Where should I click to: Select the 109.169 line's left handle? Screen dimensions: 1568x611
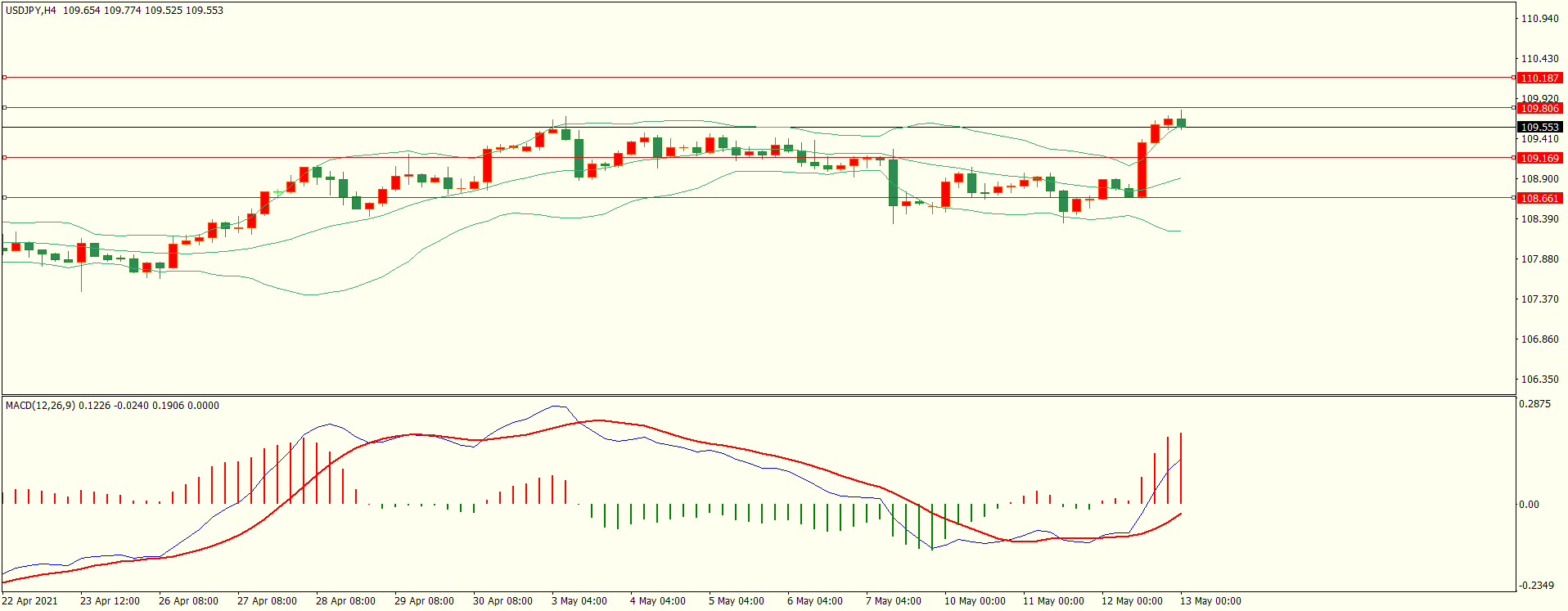4,158
